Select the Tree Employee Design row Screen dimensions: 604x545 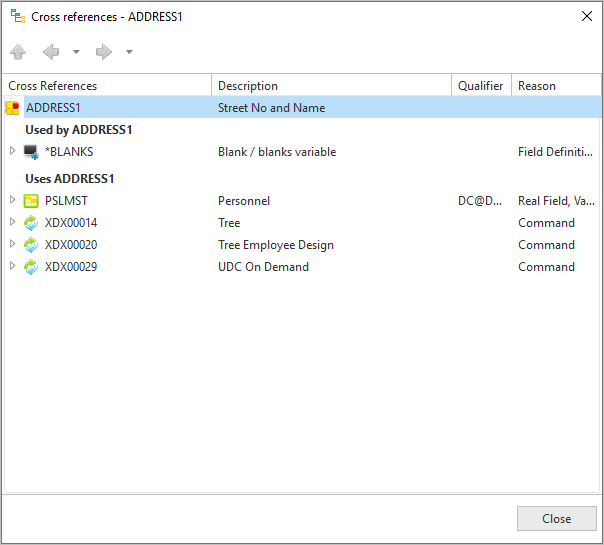pyautogui.click(x=302, y=245)
